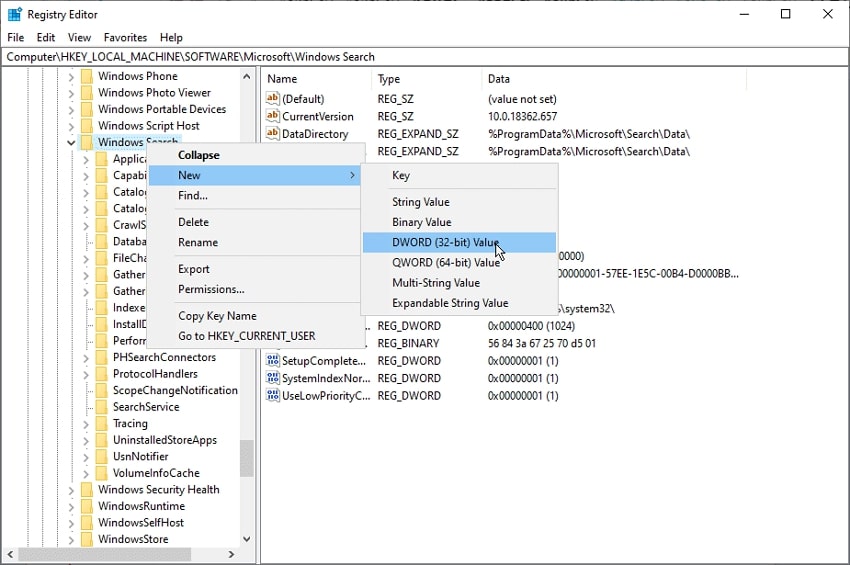
Task: Select the (Default) string value icon
Action: pos(273,99)
